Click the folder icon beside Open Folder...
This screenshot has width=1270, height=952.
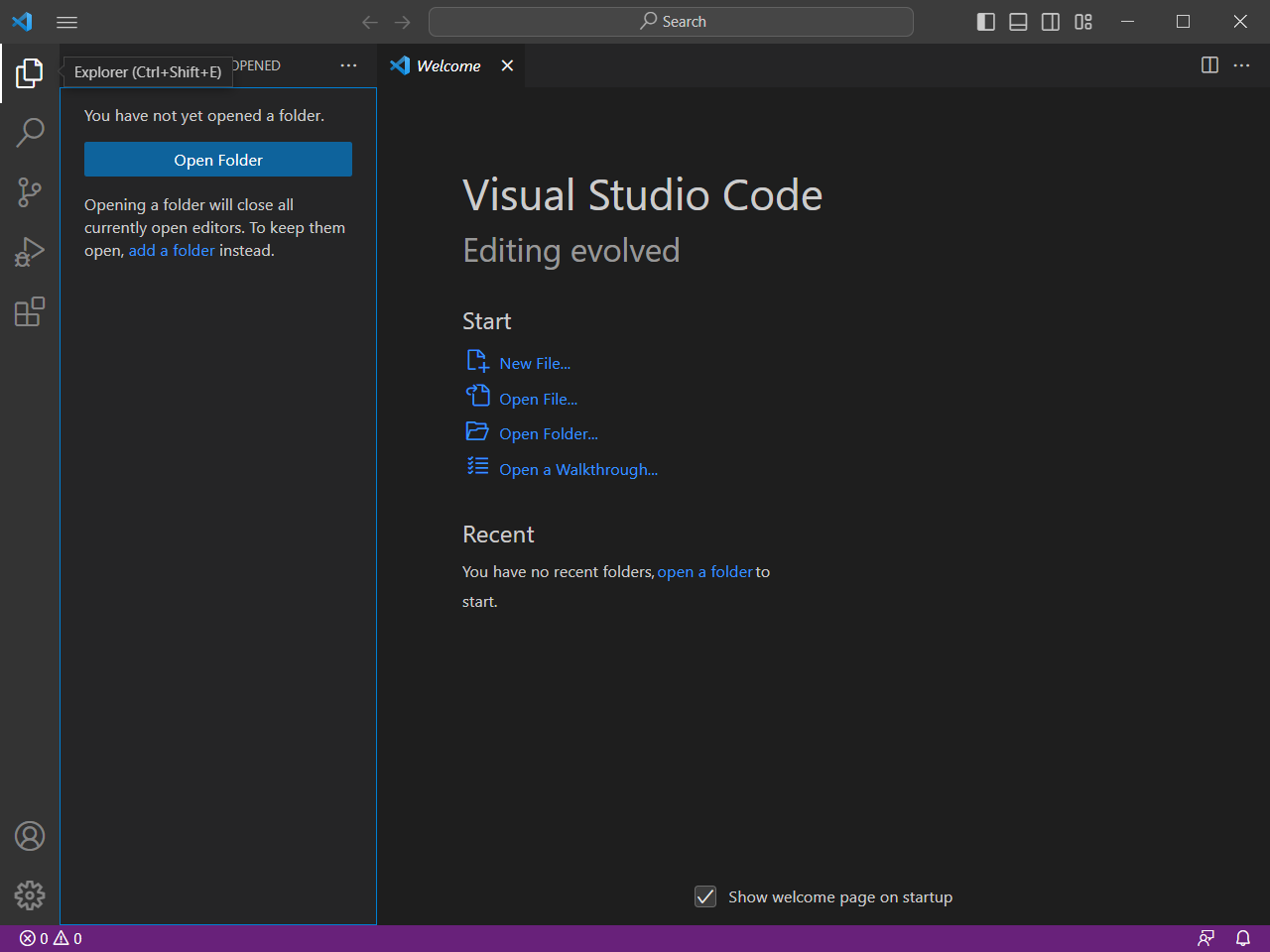[478, 431]
